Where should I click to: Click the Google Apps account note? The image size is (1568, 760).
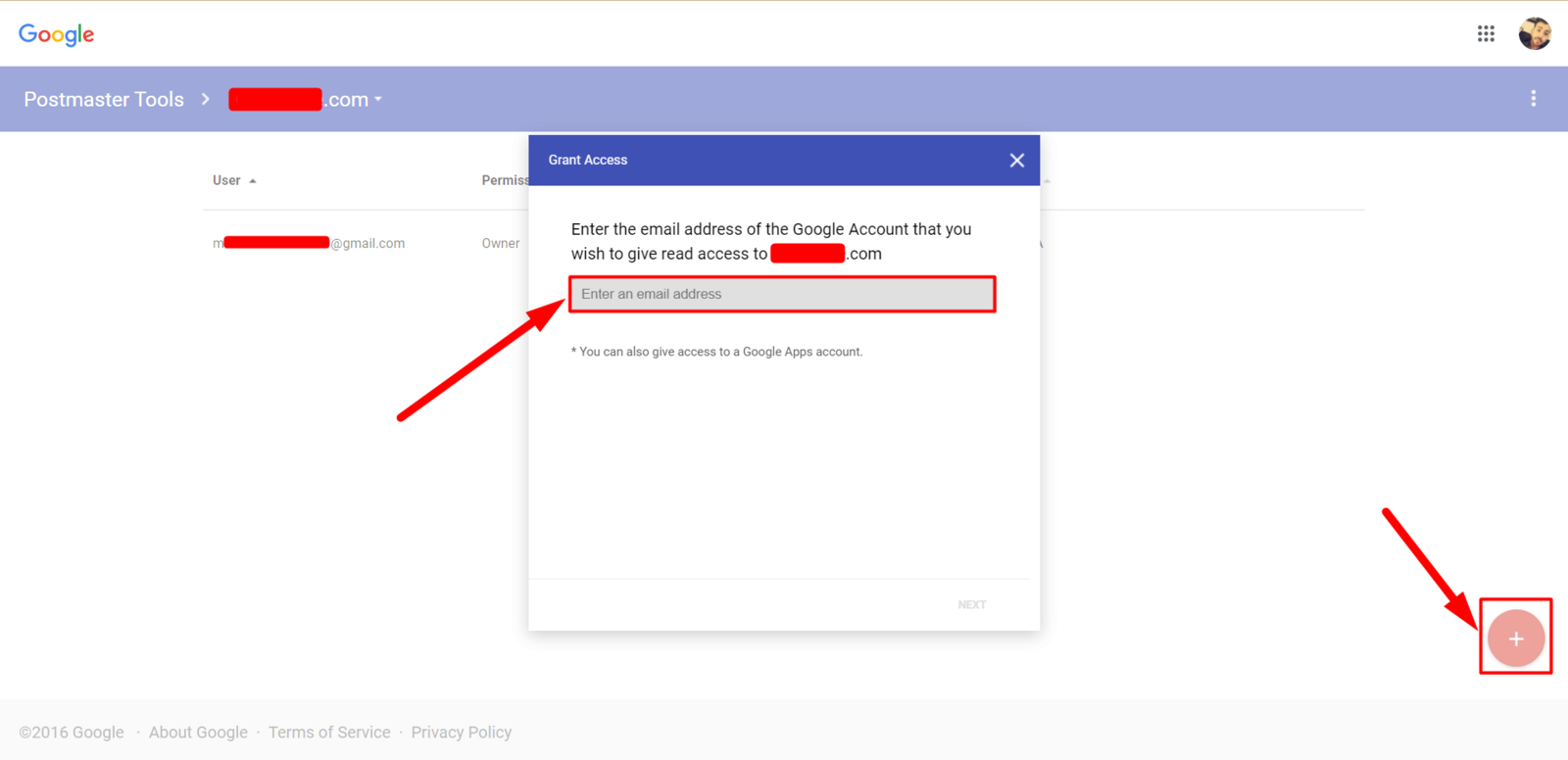(x=716, y=352)
